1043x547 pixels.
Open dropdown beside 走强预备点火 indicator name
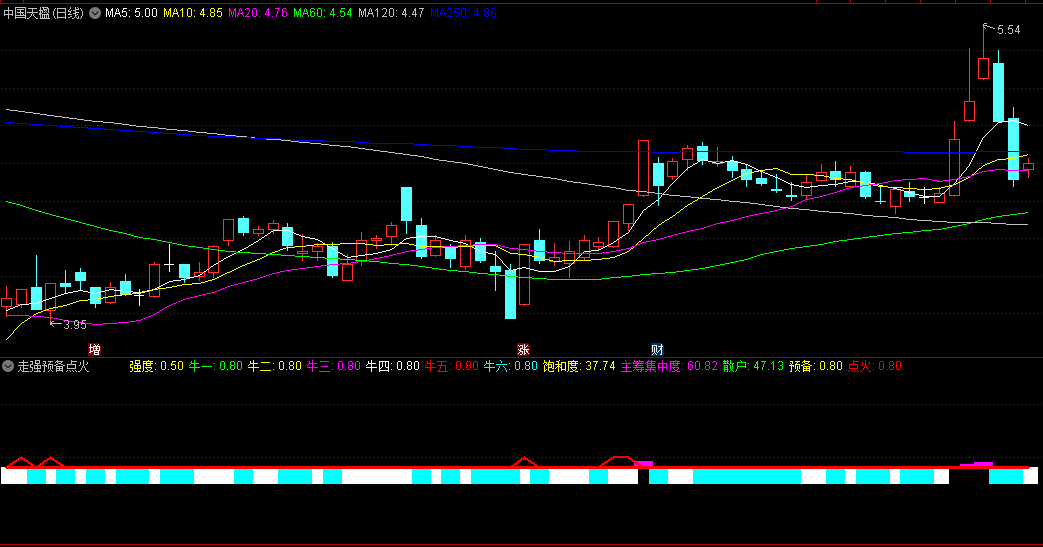[x=8, y=366]
